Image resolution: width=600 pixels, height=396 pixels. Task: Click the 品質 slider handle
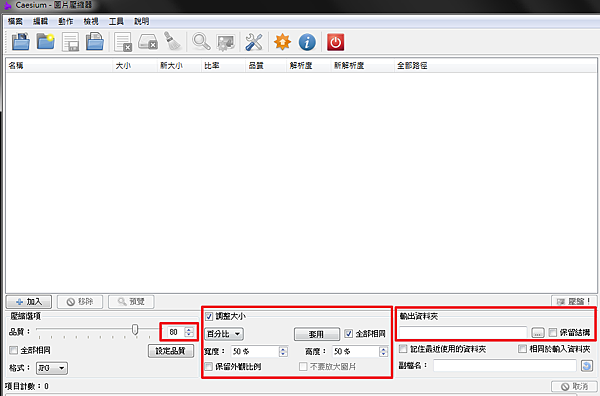pos(135,329)
